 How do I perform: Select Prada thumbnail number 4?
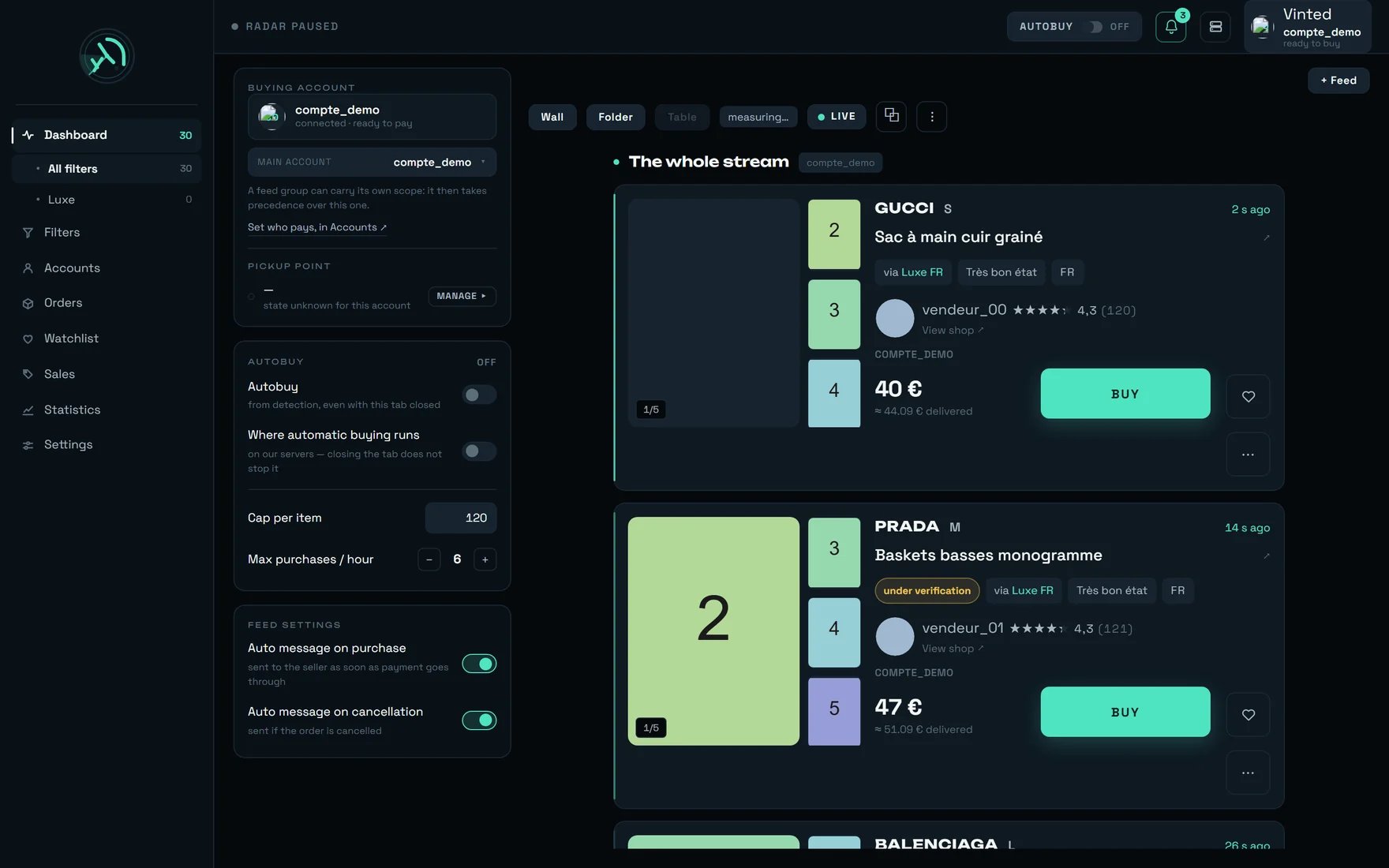click(x=834, y=632)
